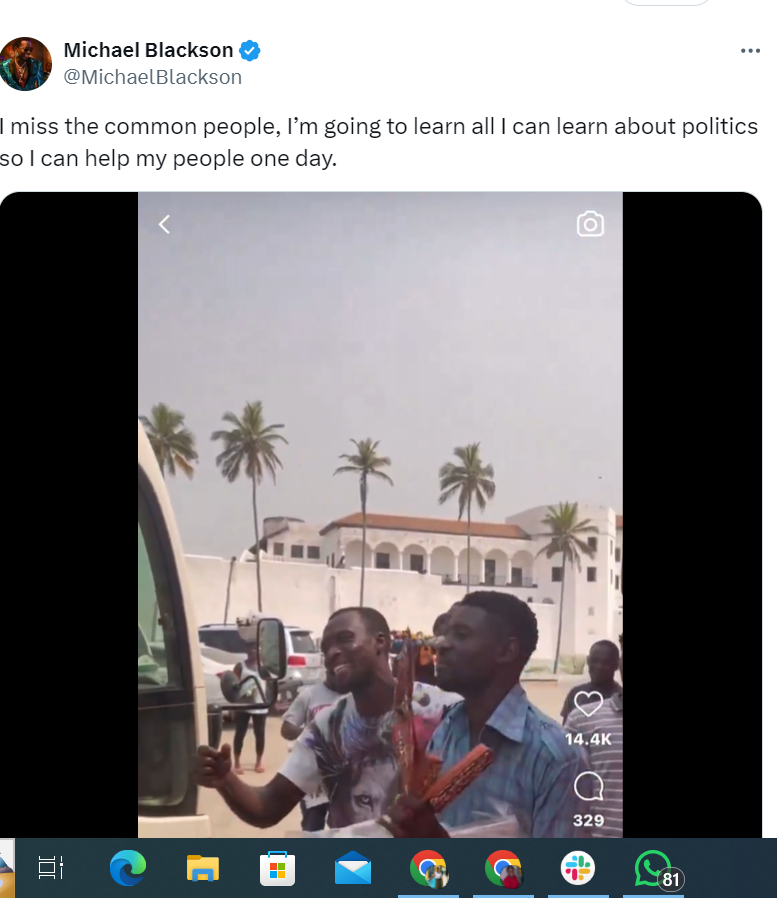This screenshot has width=777, height=898.
Task: Click the @MichaelBlackson handle
Action: click(152, 77)
